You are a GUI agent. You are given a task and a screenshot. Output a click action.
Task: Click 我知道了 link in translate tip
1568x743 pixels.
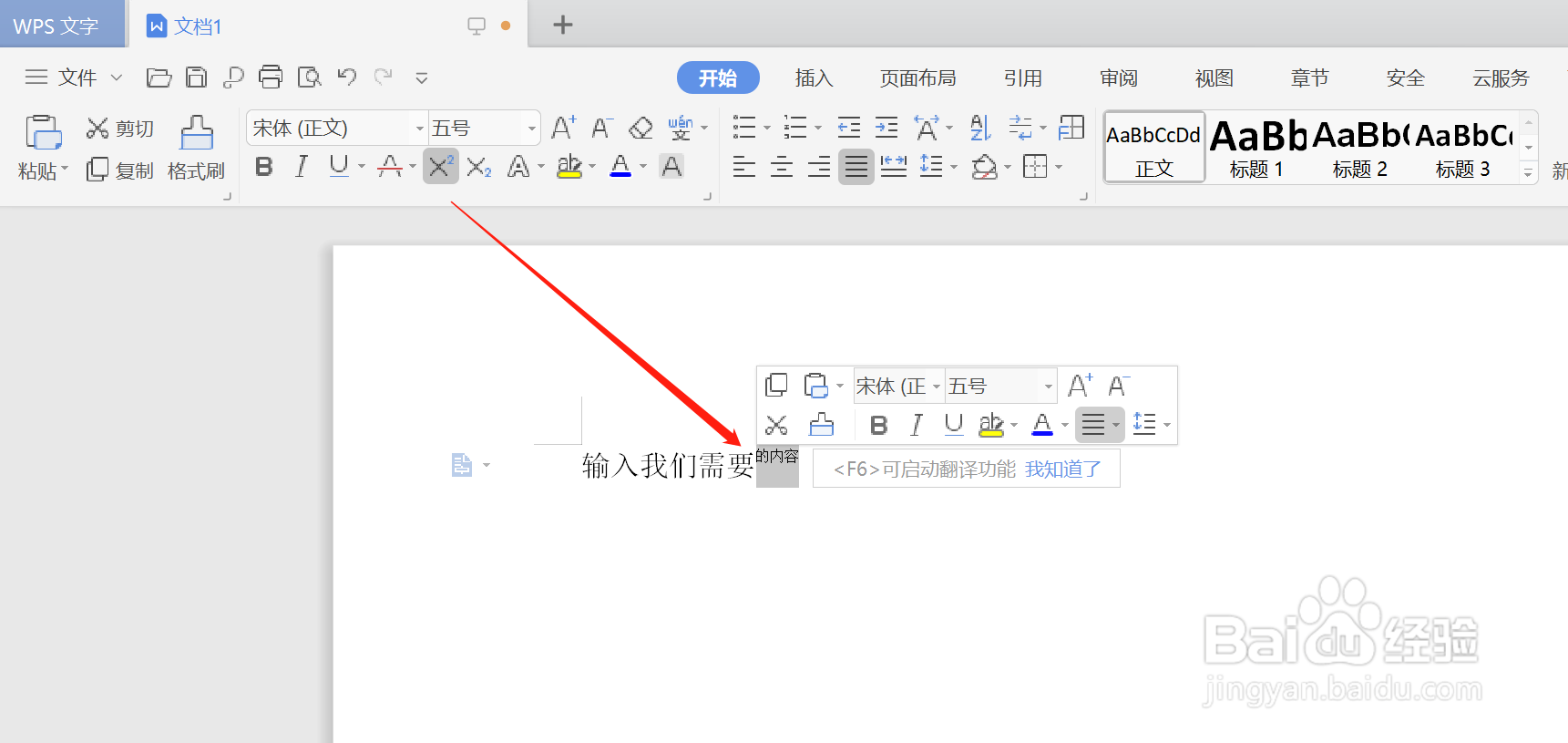(x=1063, y=470)
